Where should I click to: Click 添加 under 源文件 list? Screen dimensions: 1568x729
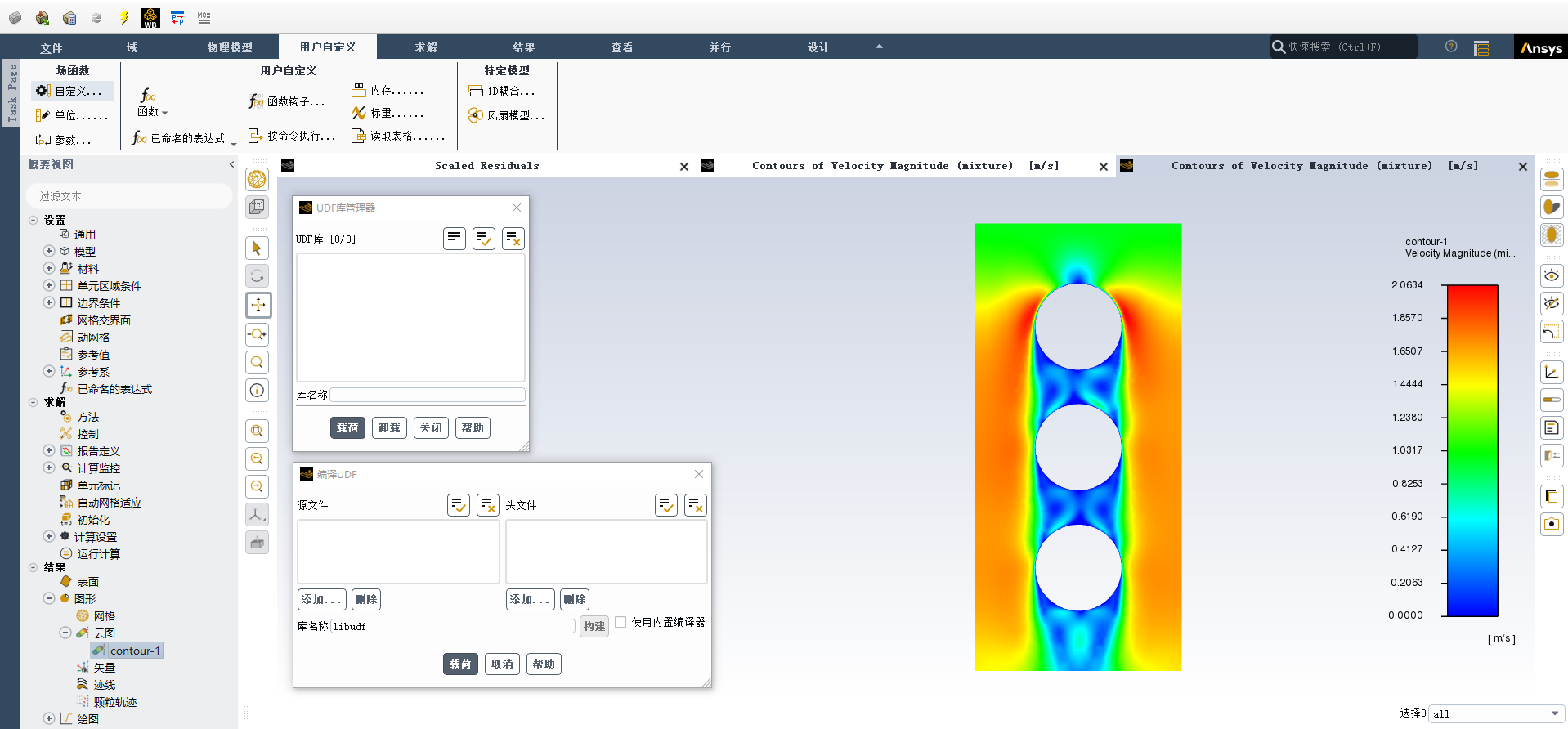[x=322, y=599]
